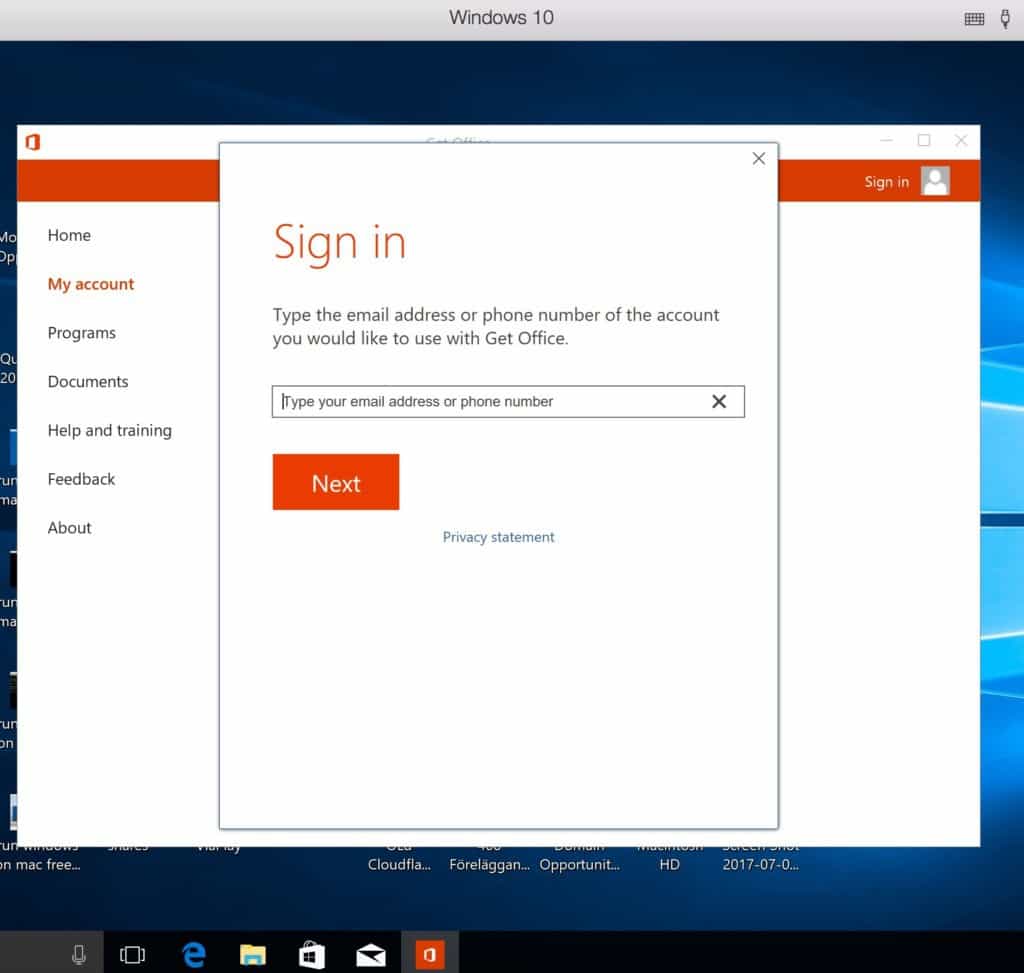Open Documents section
The width and height of the screenshot is (1024, 973).
[x=88, y=381]
